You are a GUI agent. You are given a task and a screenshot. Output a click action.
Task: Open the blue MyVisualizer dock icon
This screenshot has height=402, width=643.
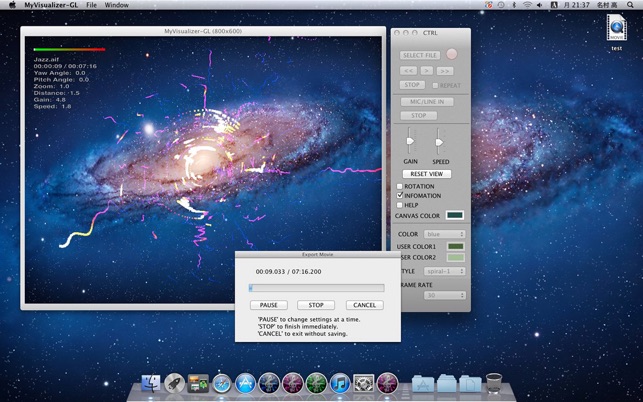269,384
